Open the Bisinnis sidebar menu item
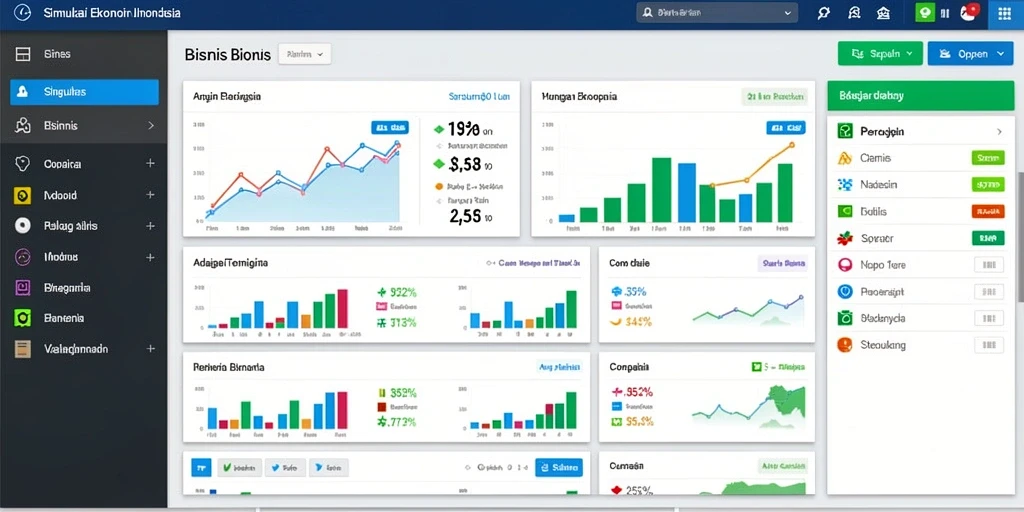This screenshot has width=1024, height=512. [84, 125]
